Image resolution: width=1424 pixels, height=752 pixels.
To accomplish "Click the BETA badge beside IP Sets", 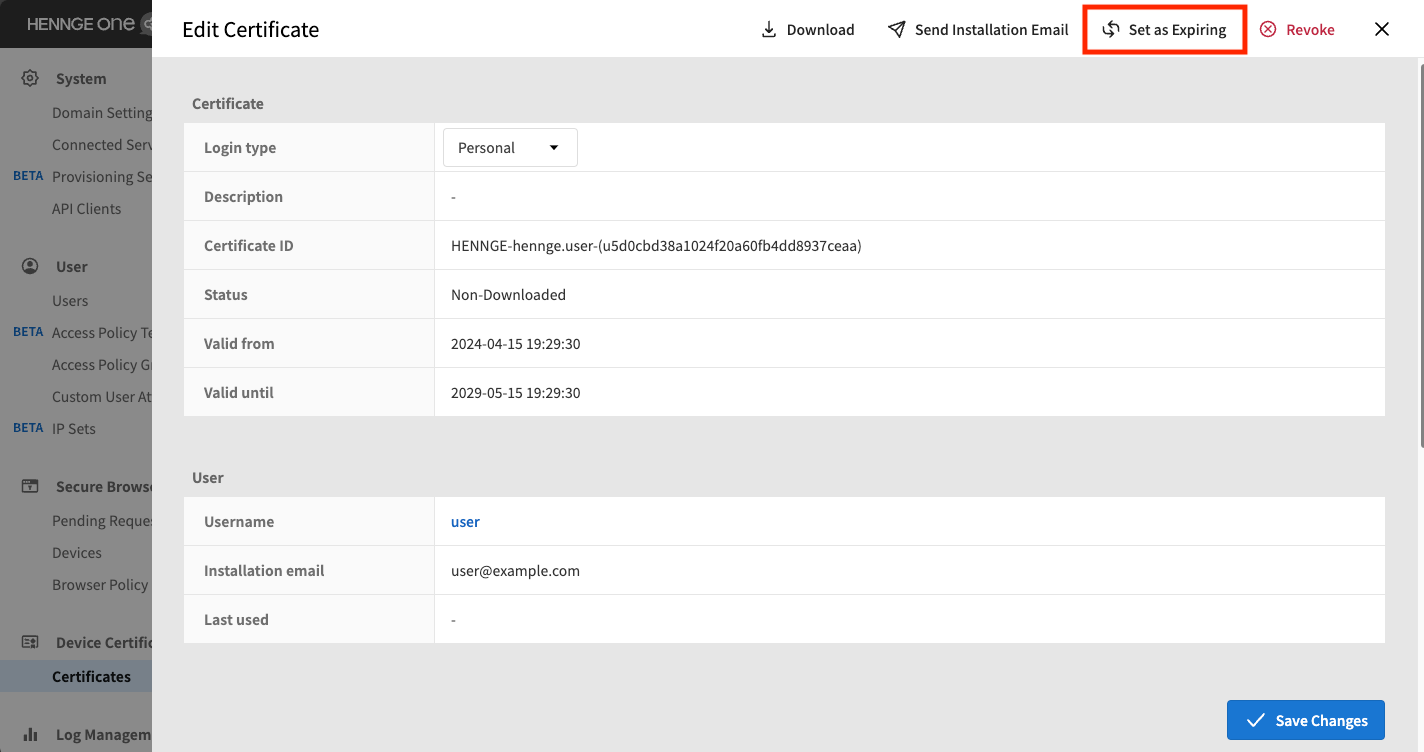I will tap(28, 428).
